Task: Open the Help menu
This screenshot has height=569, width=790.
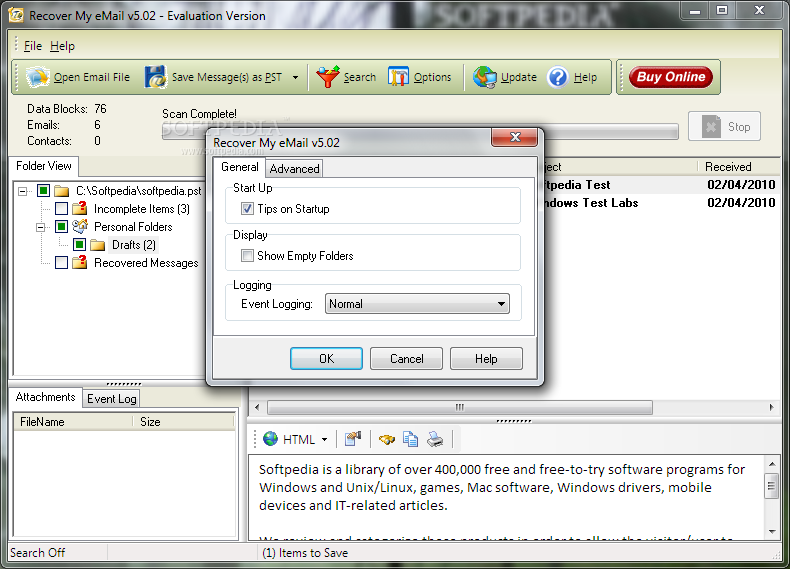Action: click(62, 46)
